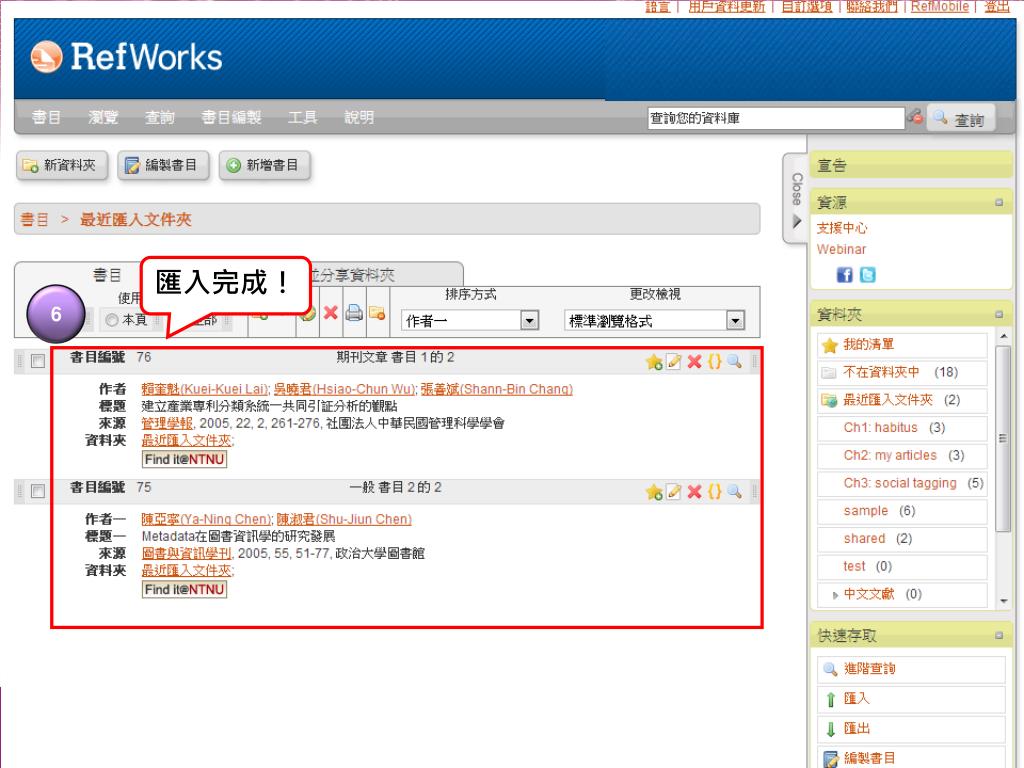
Task: Open the 工具 menu
Action: 302,118
